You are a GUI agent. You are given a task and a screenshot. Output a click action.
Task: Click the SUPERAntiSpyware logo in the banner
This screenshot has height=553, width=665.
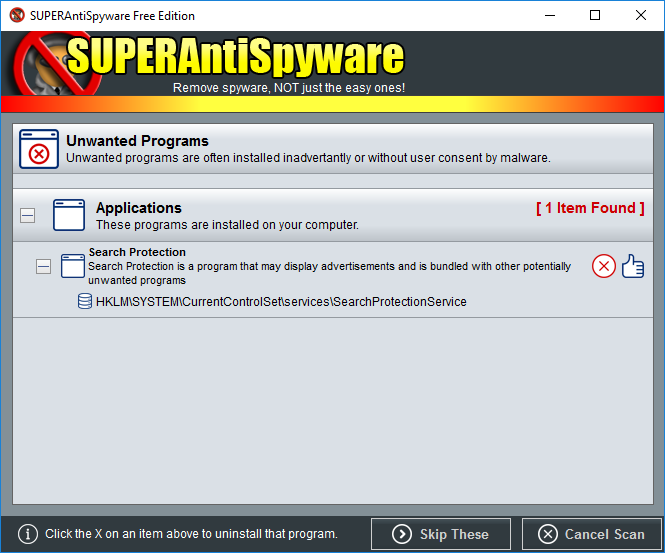tap(210, 63)
